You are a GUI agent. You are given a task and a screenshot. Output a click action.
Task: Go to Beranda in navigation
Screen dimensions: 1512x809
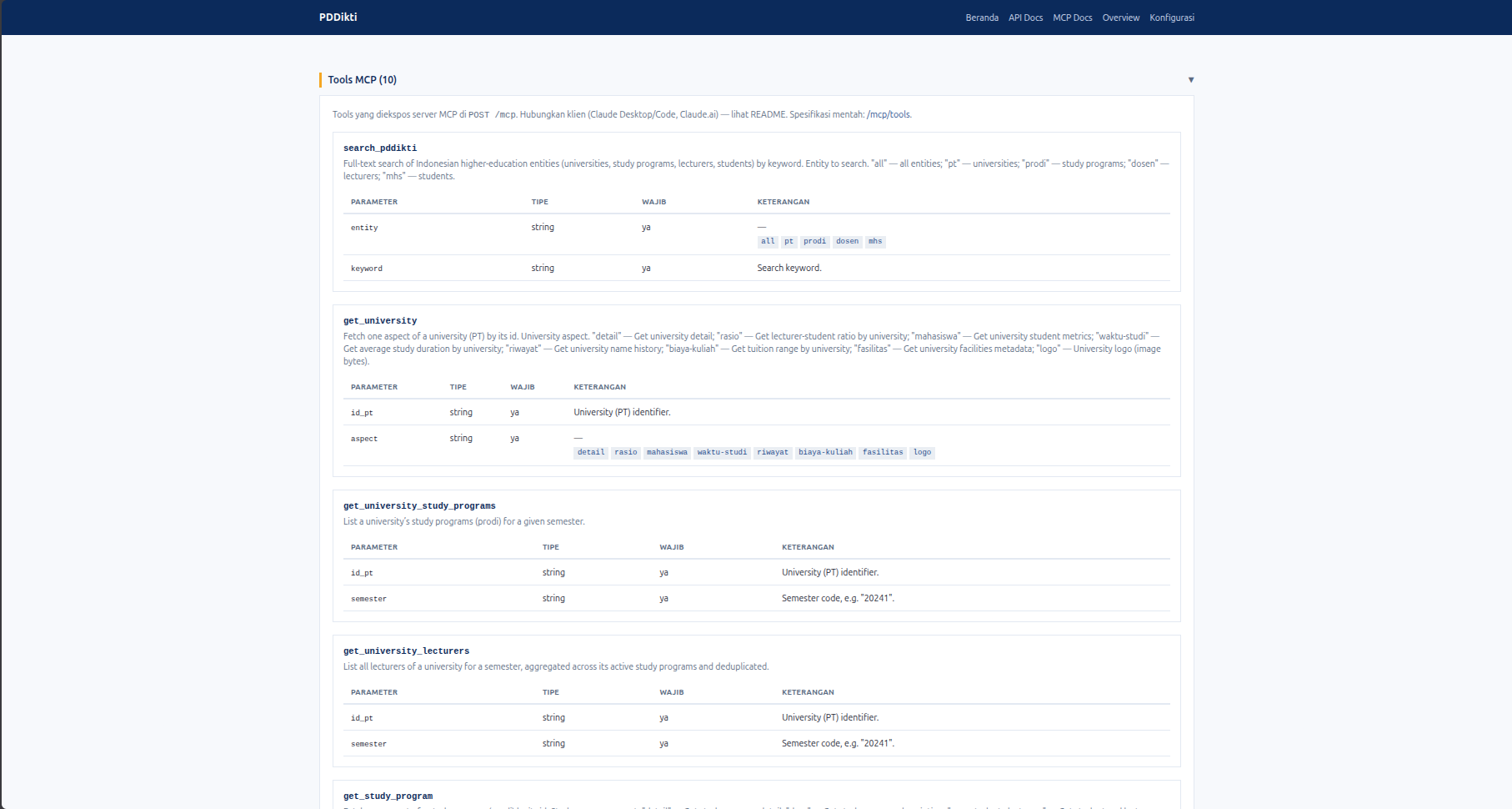tap(982, 18)
